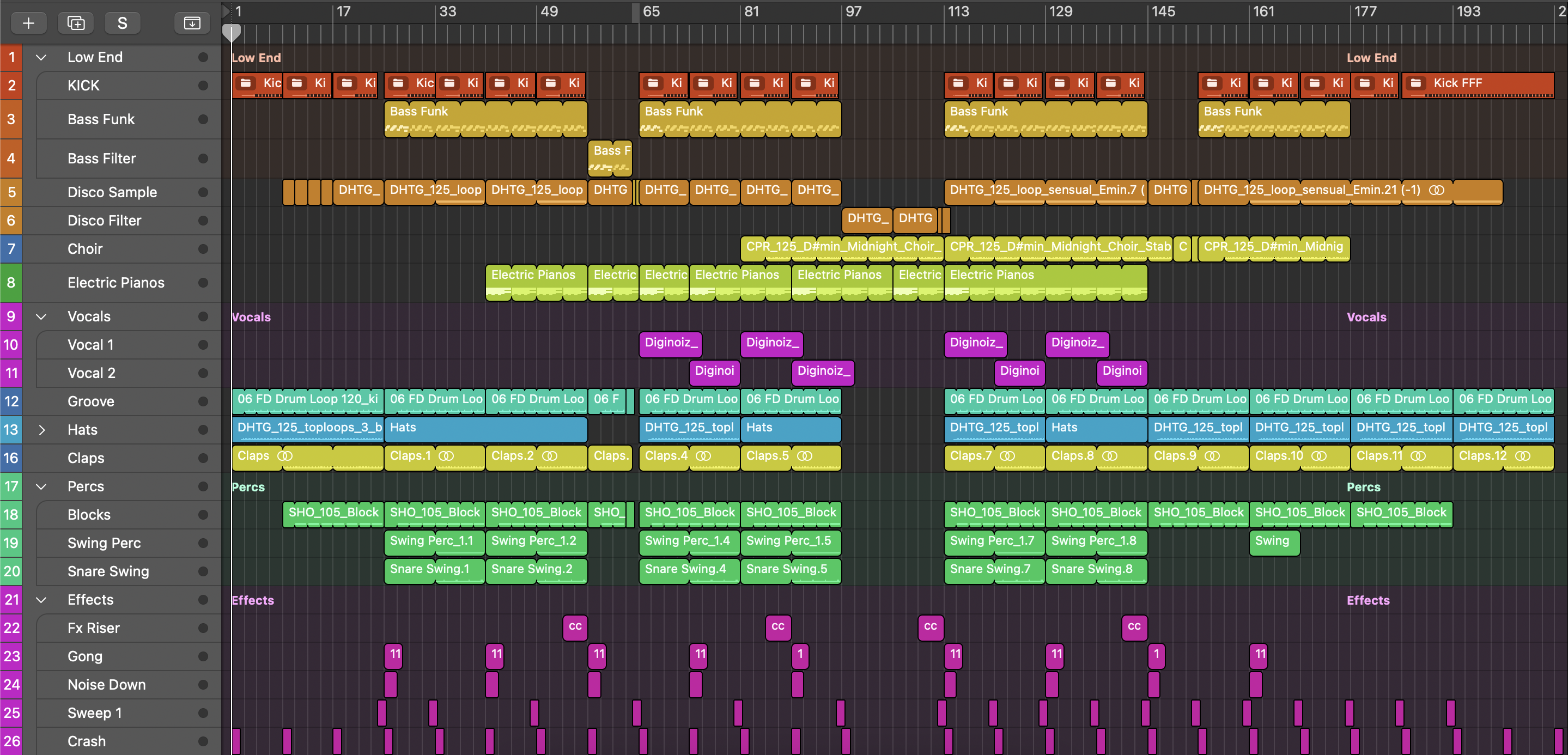Collapse the Vocals track stack
The width and height of the screenshot is (1568, 755).
[x=41, y=316]
